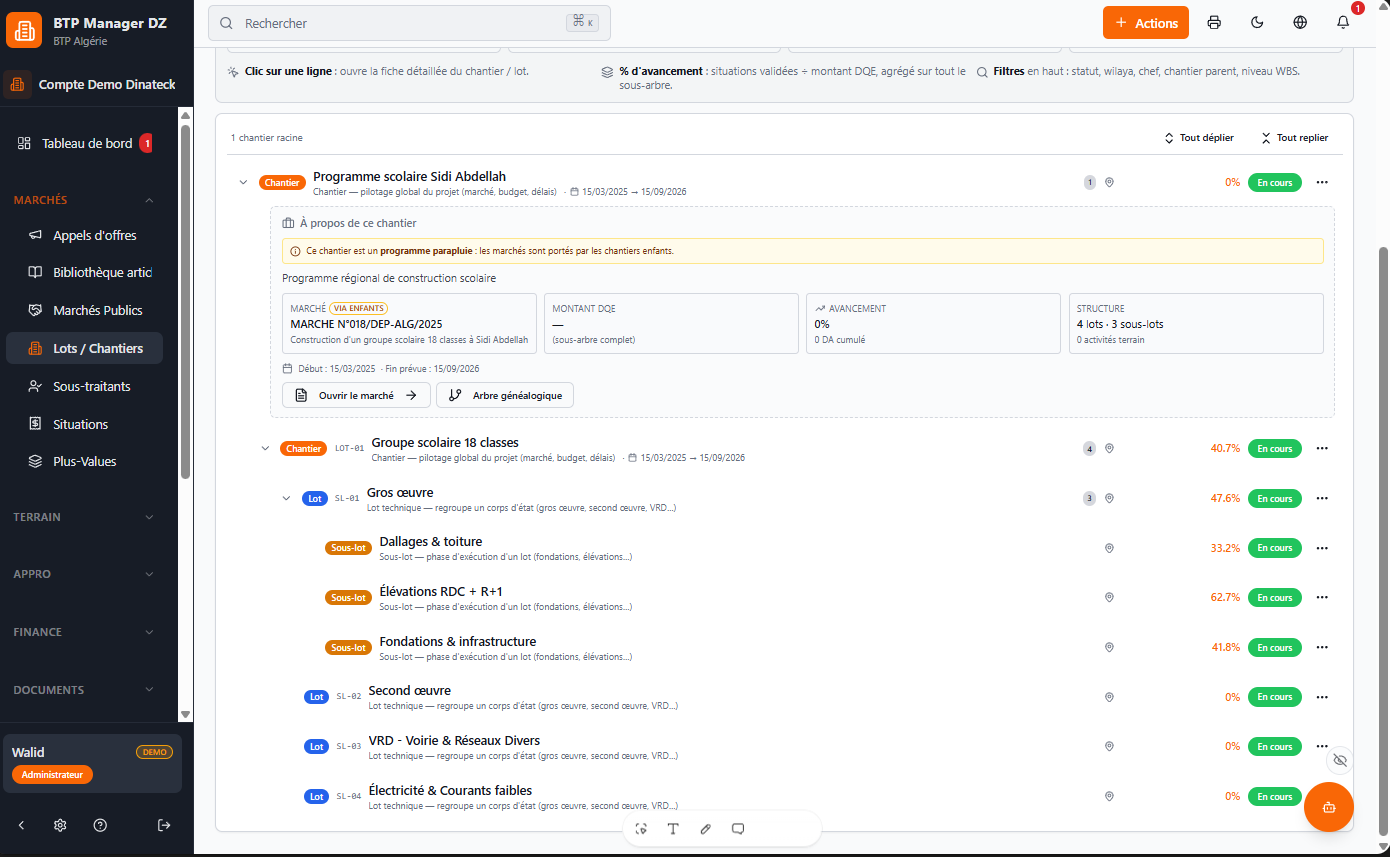Open three-dot menu for Élévations RDC + R+1

[x=1322, y=597]
